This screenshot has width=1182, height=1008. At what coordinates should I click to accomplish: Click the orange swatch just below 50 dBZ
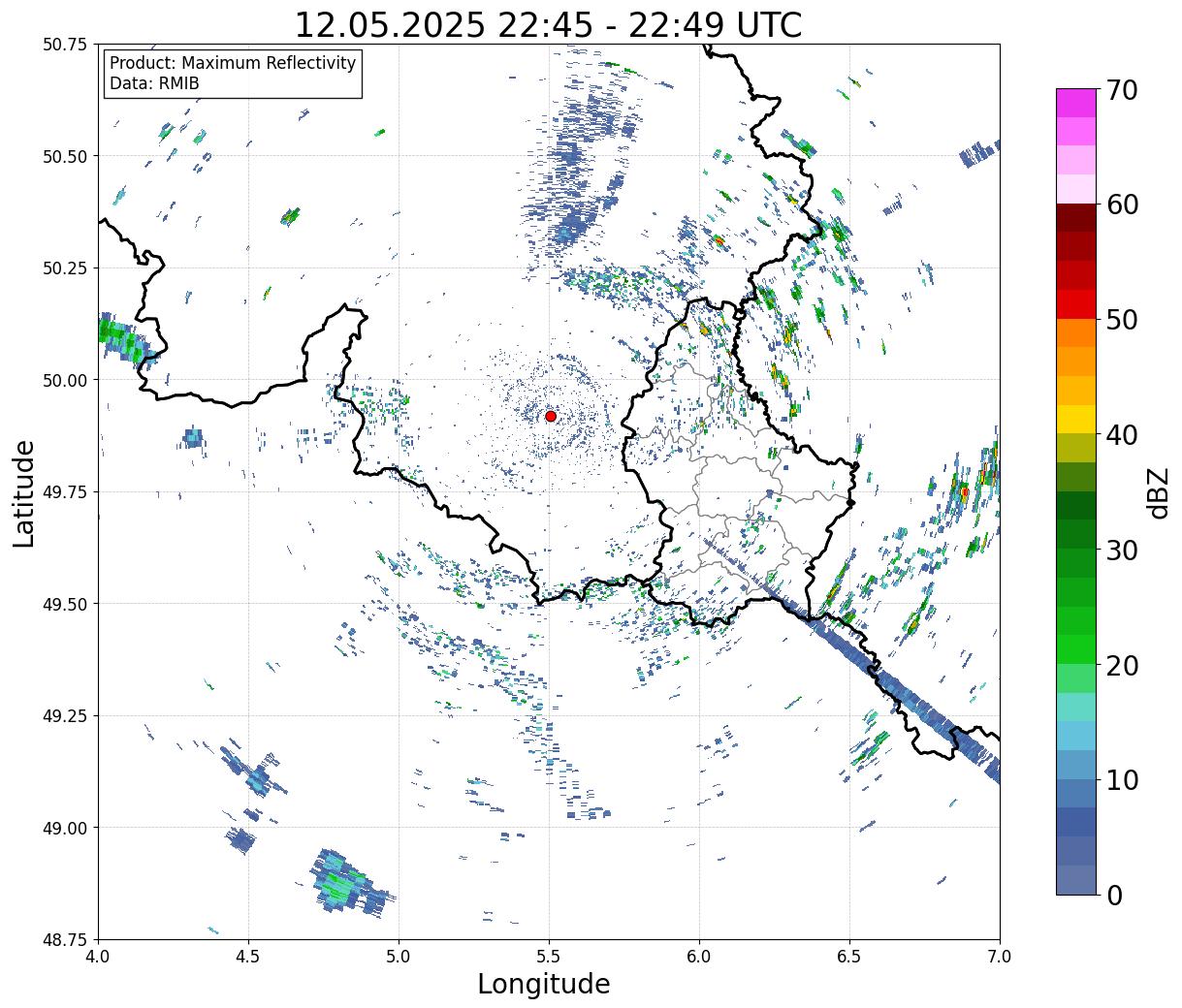1075,332
